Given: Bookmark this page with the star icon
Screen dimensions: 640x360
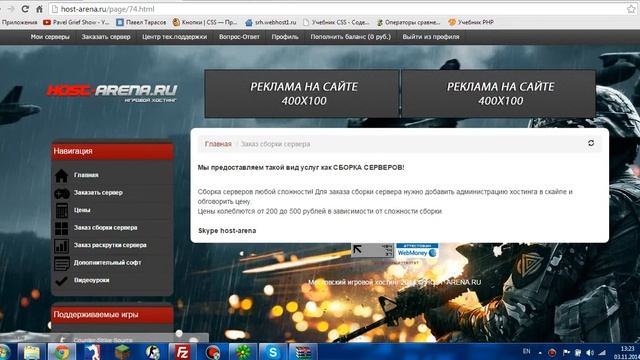Looking at the screenshot, I should 631,9.
